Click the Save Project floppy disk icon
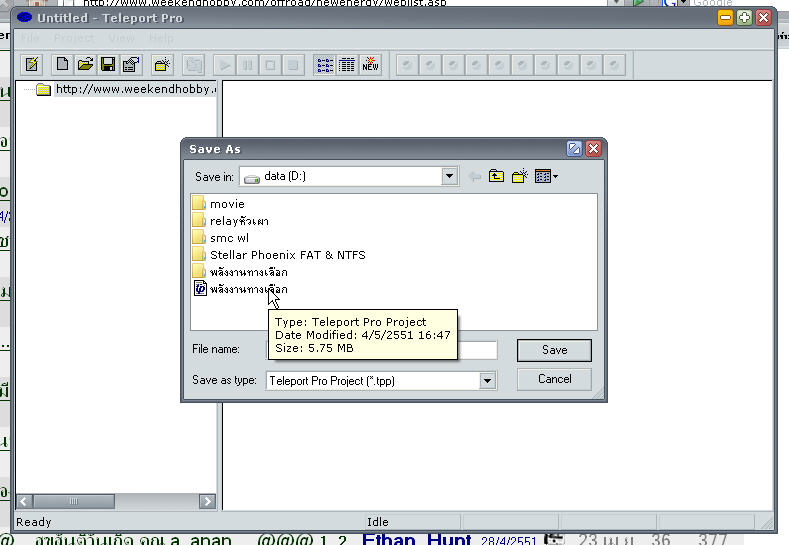789x545 pixels. coord(107,65)
